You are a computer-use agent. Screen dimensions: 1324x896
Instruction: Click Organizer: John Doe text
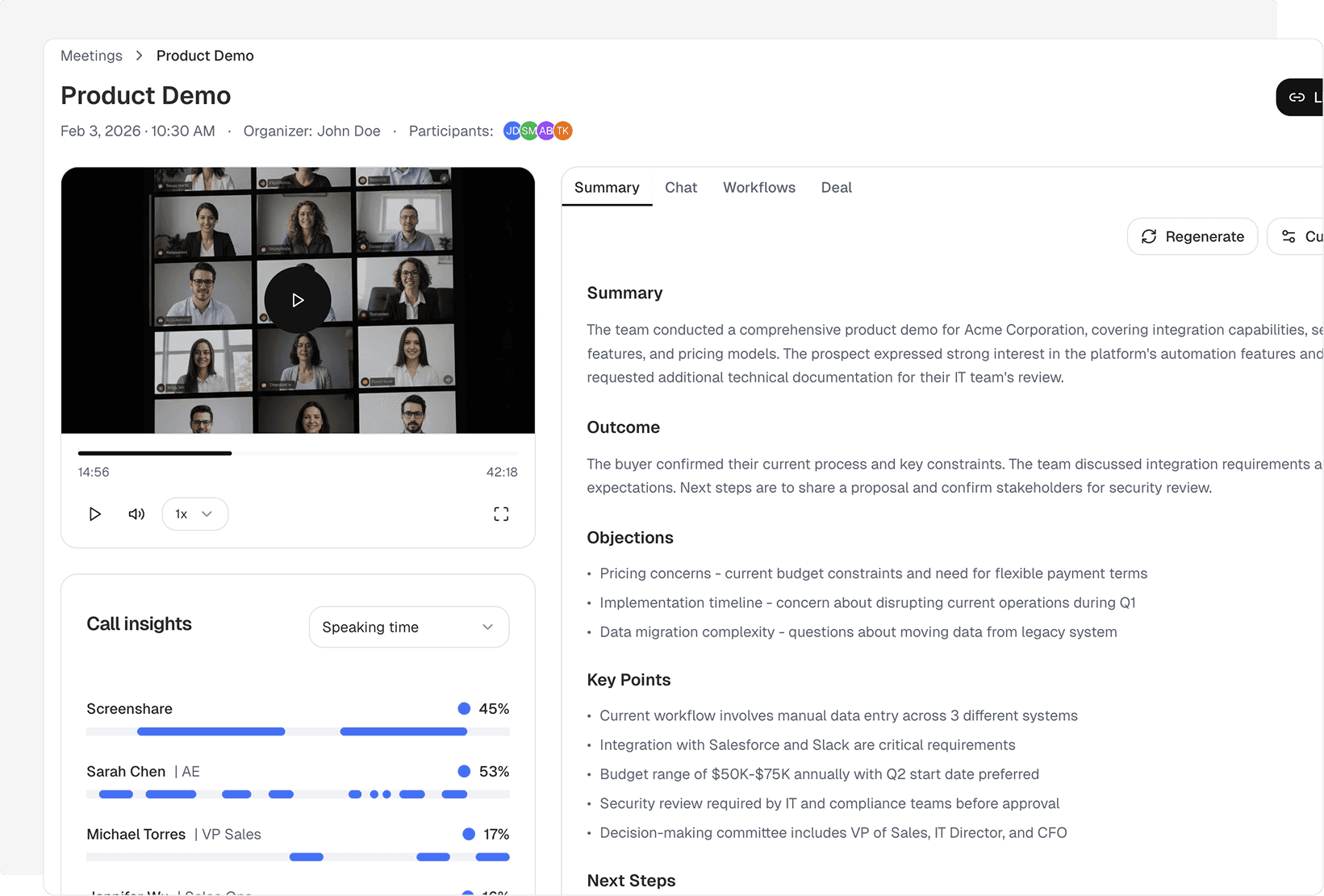click(x=311, y=131)
